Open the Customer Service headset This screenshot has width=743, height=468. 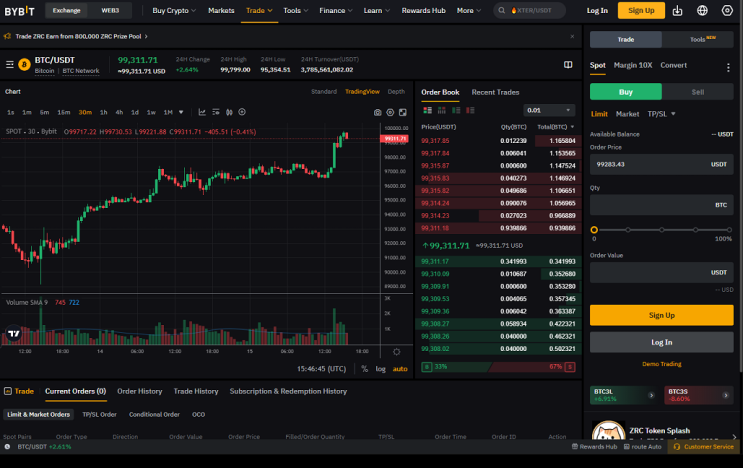(x=704, y=447)
